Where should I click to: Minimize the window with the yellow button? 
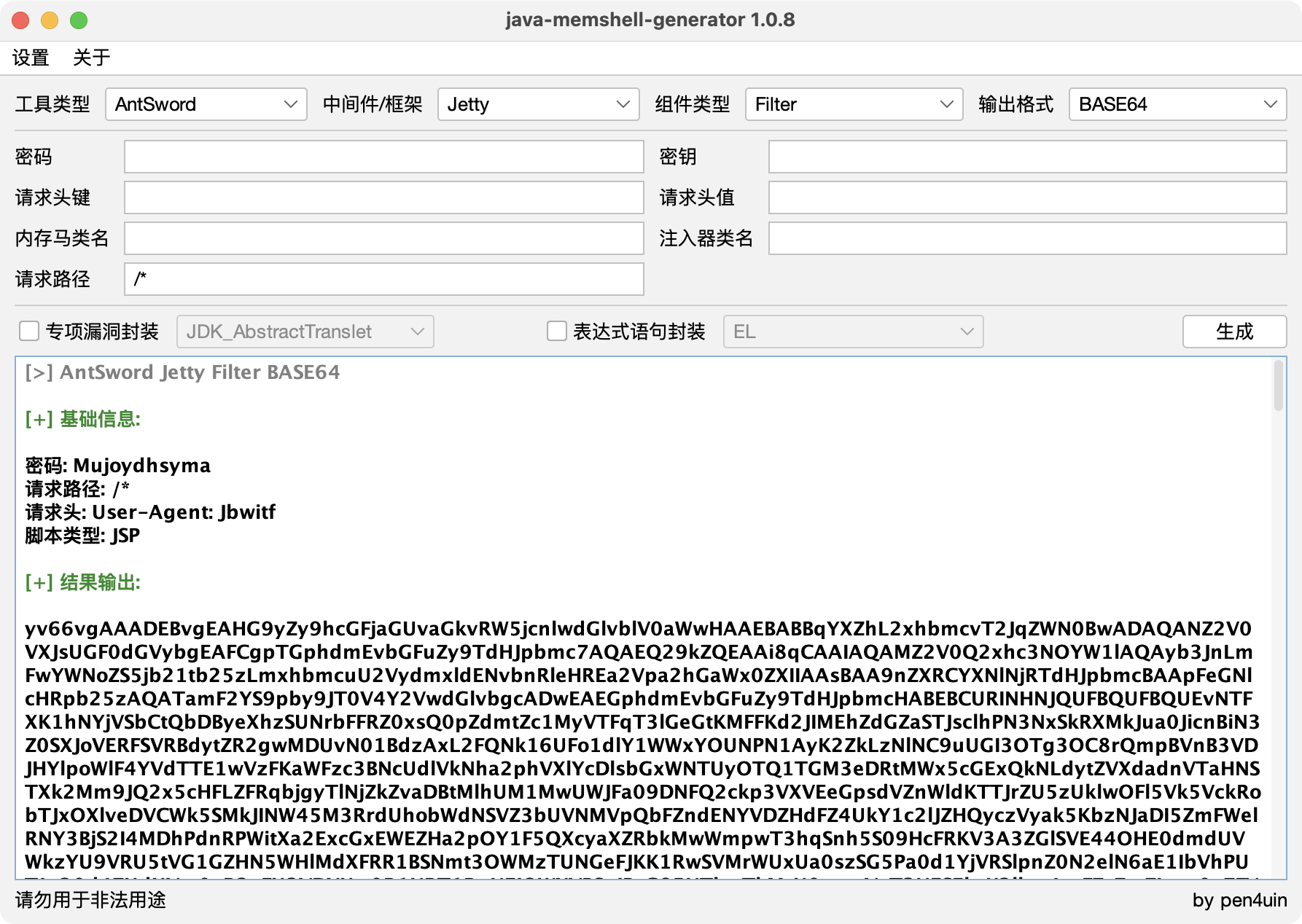pyautogui.click(x=50, y=20)
